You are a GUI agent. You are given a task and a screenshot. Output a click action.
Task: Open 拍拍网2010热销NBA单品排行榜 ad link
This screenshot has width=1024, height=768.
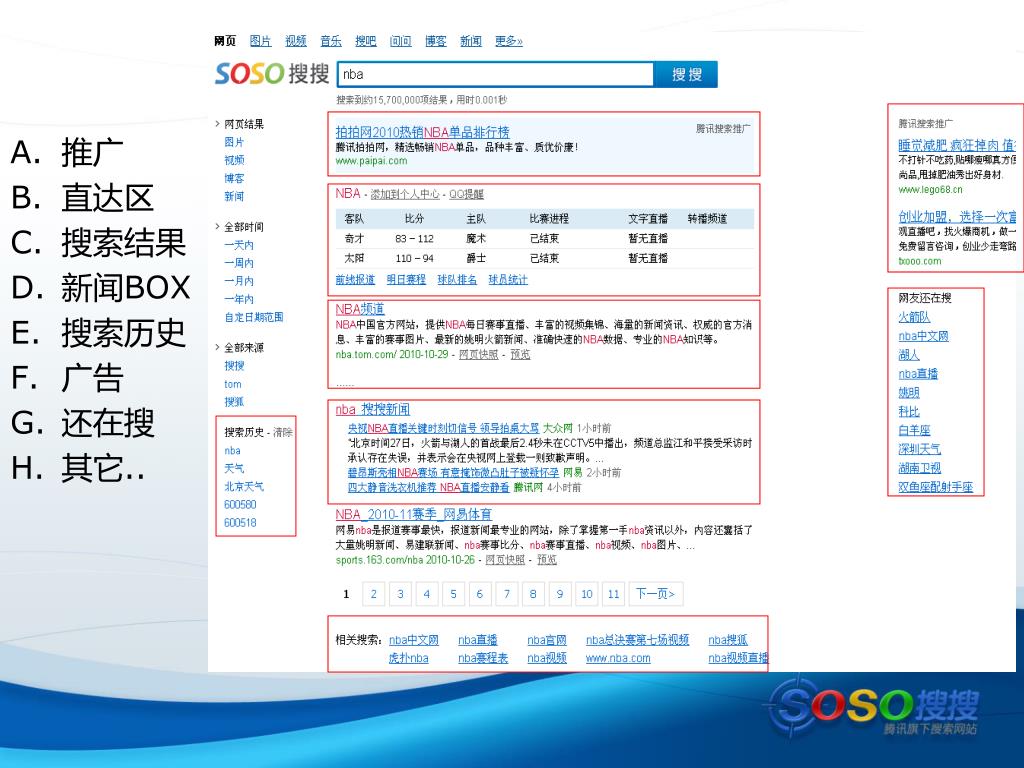point(423,132)
